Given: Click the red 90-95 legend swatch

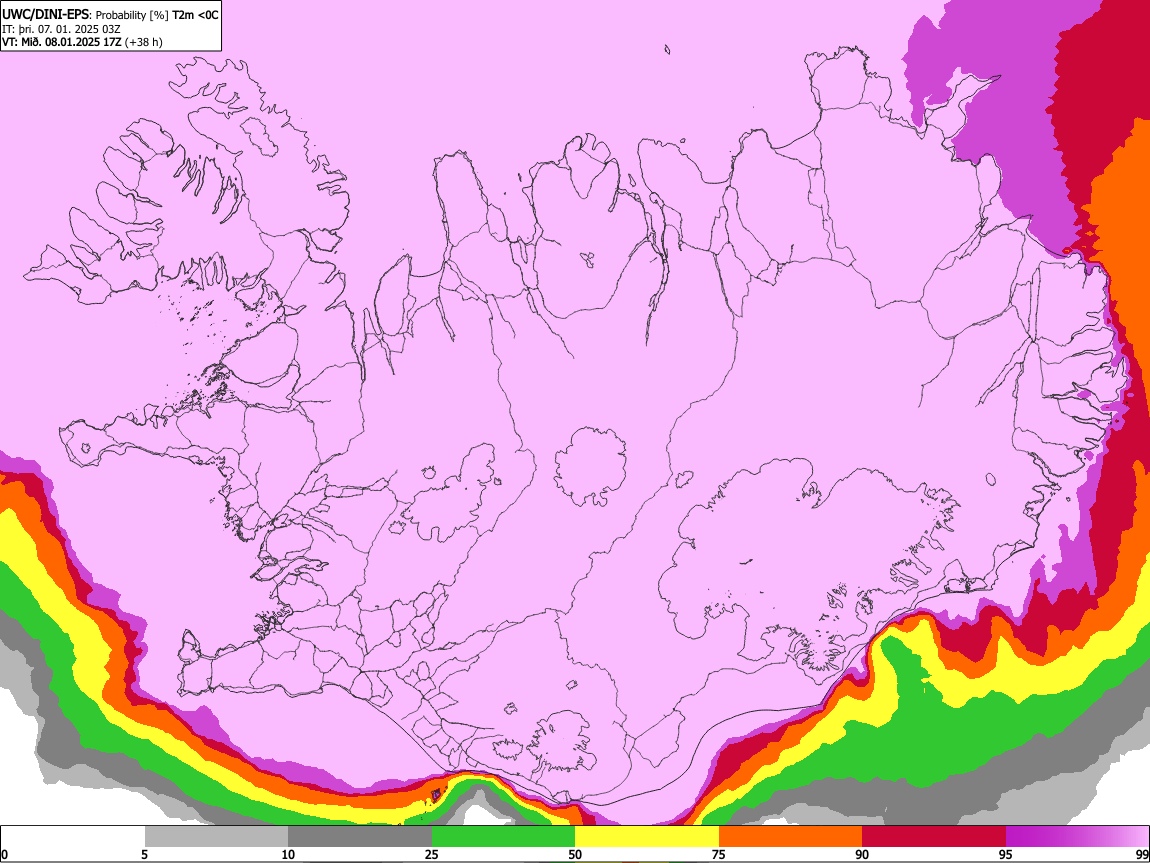Looking at the screenshot, I should [934, 837].
